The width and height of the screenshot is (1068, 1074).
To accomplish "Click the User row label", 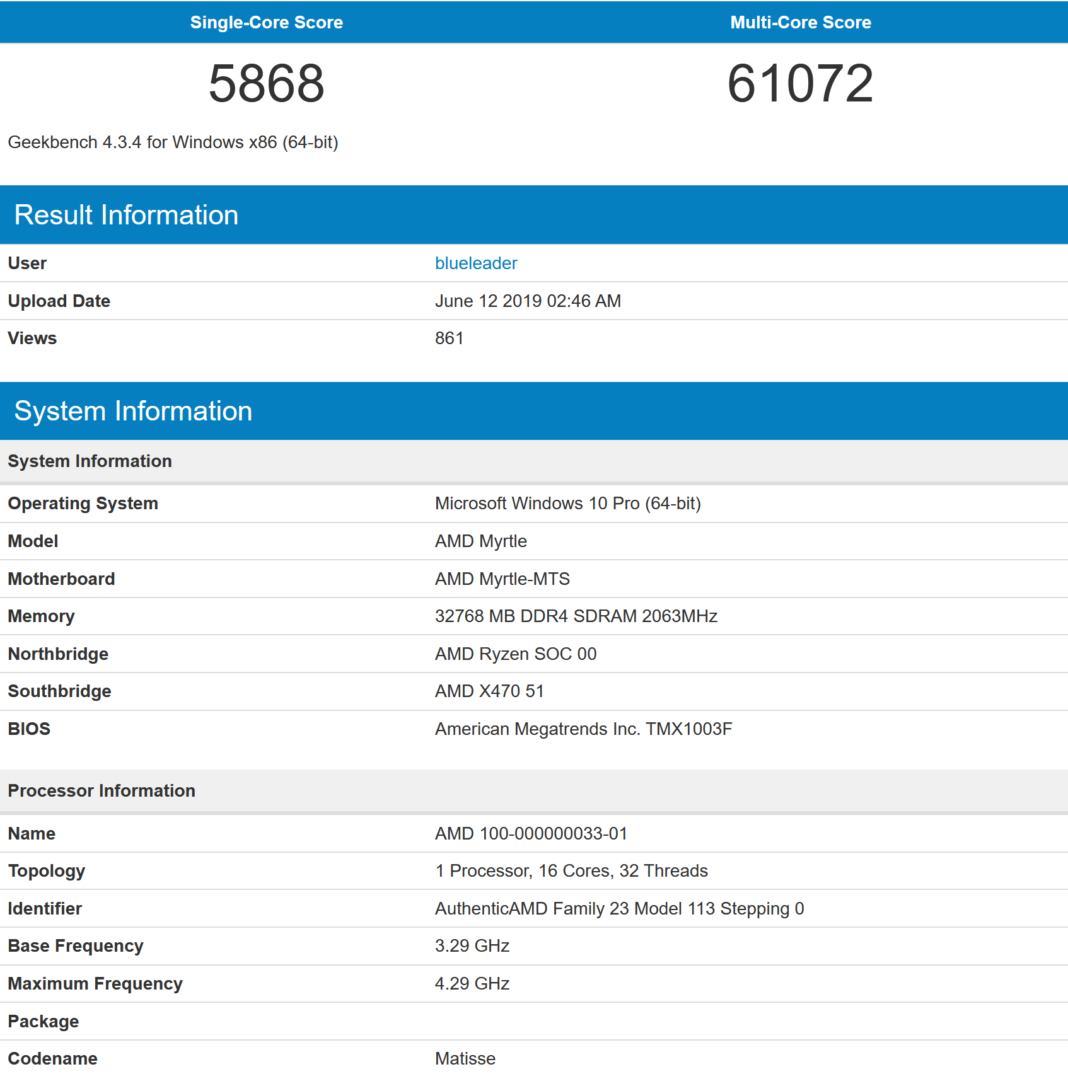I will pos(27,263).
